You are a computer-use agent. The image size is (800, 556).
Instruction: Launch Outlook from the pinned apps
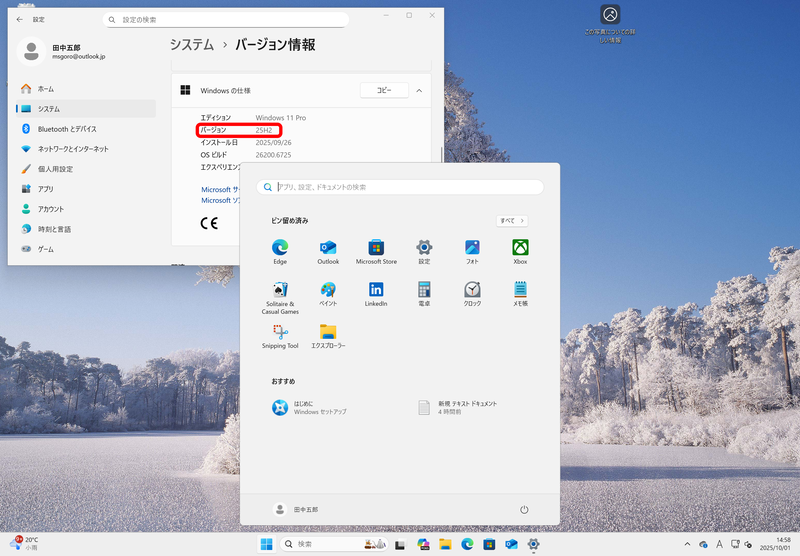[328, 251]
